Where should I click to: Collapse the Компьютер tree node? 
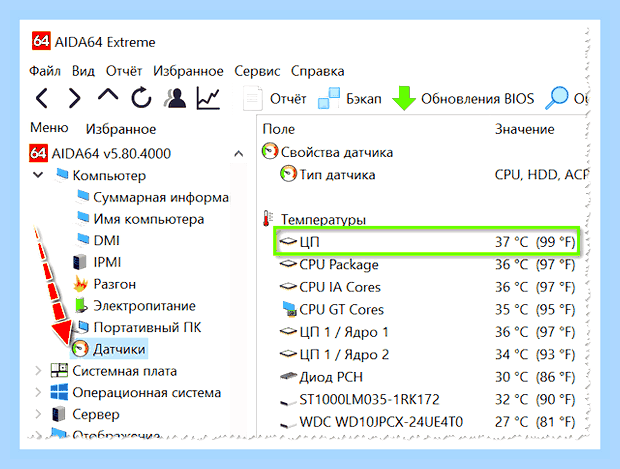[38, 174]
